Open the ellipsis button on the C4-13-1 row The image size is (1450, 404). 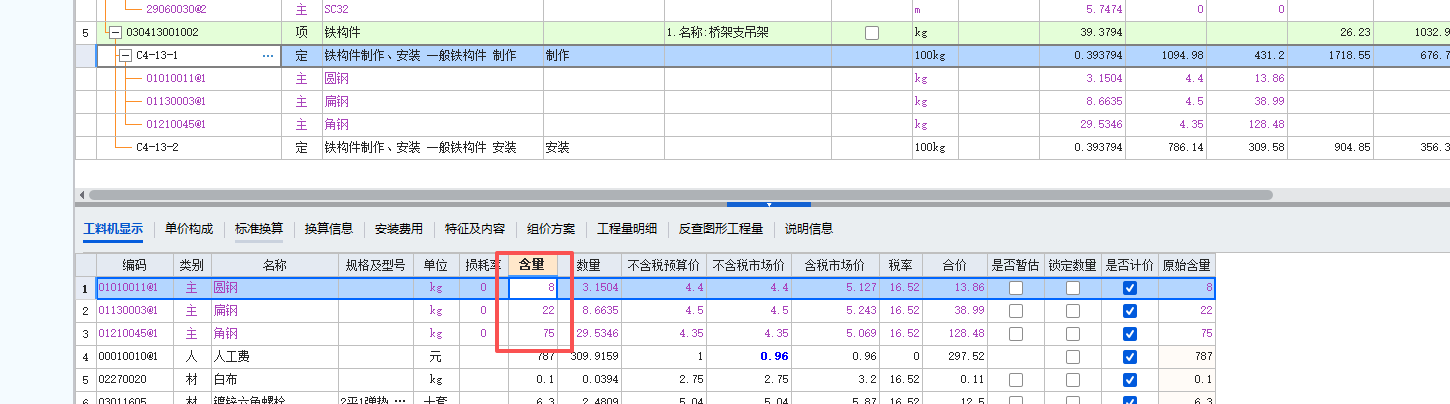pyautogui.click(x=268, y=56)
